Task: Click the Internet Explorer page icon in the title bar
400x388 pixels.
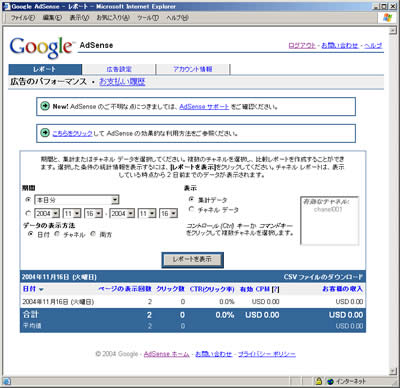Action: (6, 6)
